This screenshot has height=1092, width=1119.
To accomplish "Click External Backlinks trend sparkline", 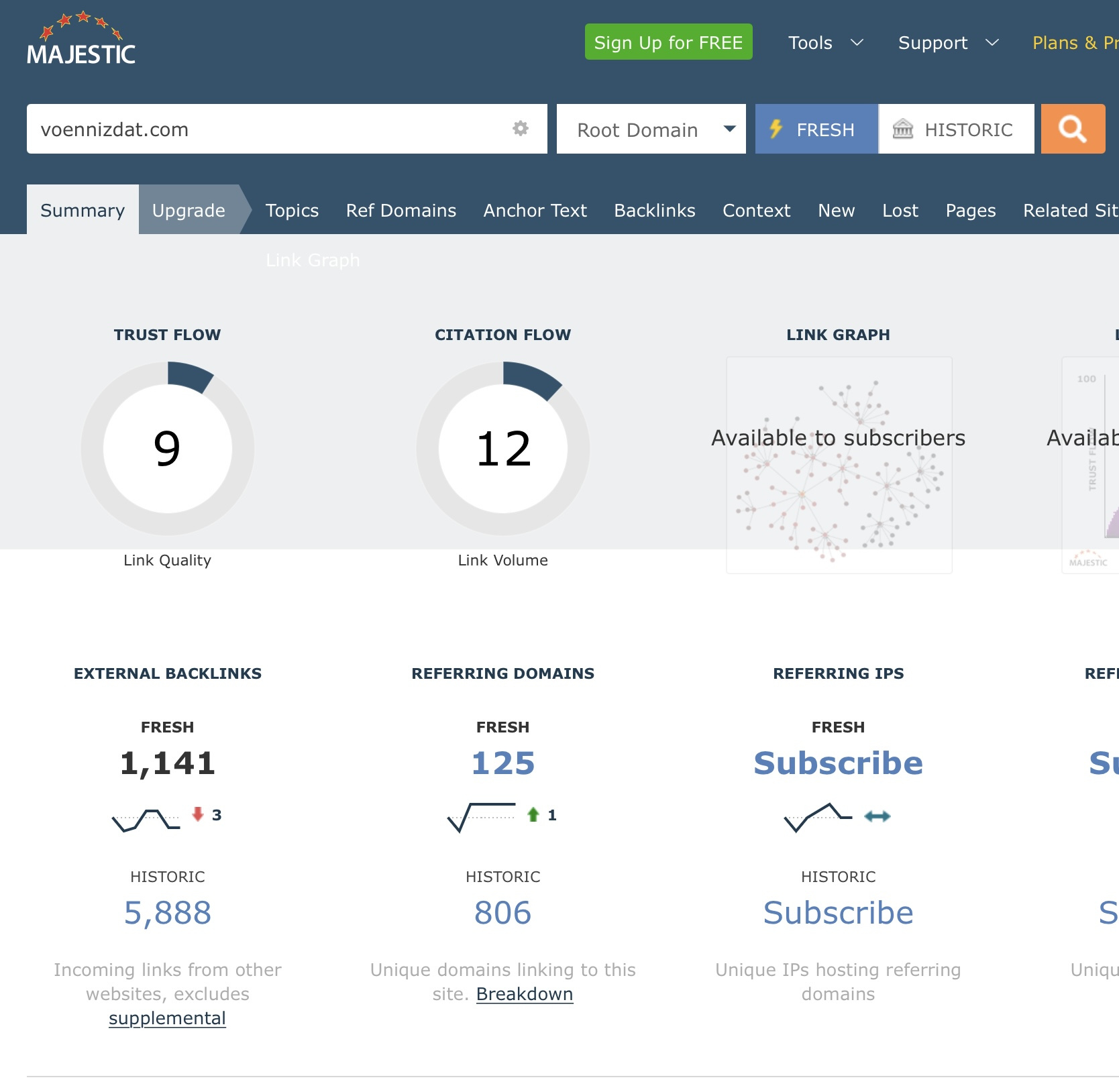I will [146, 820].
